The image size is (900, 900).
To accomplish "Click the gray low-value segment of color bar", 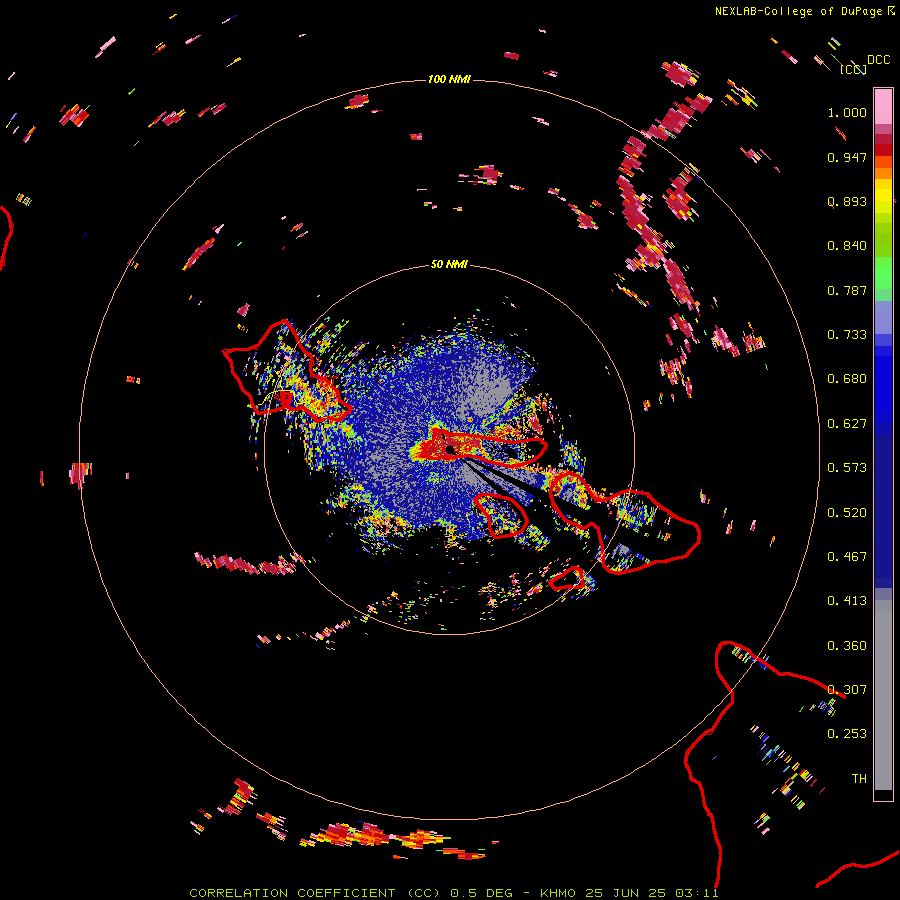I will [883, 695].
